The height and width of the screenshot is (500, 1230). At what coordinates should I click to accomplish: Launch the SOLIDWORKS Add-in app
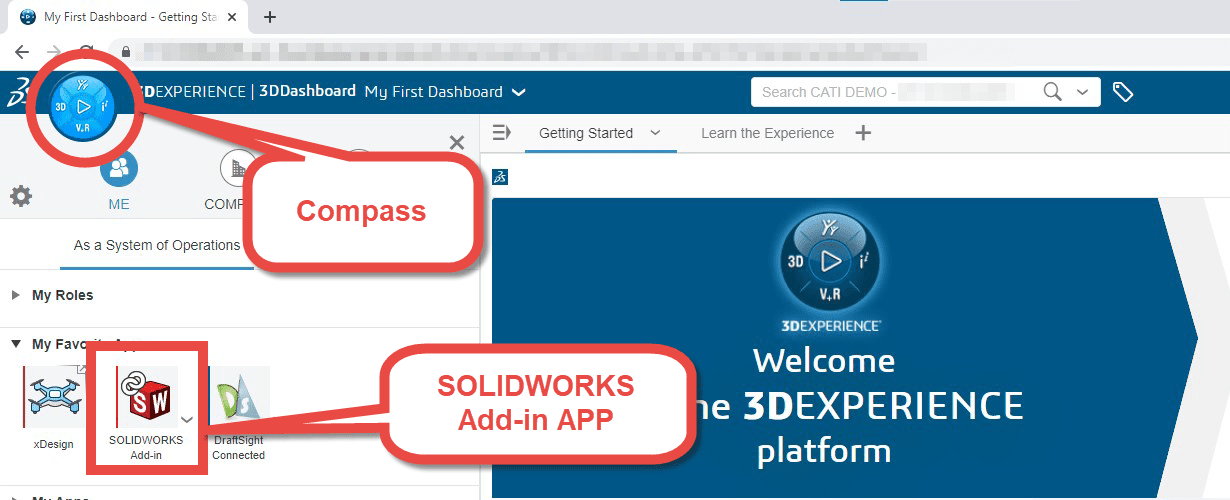tap(146, 397)
